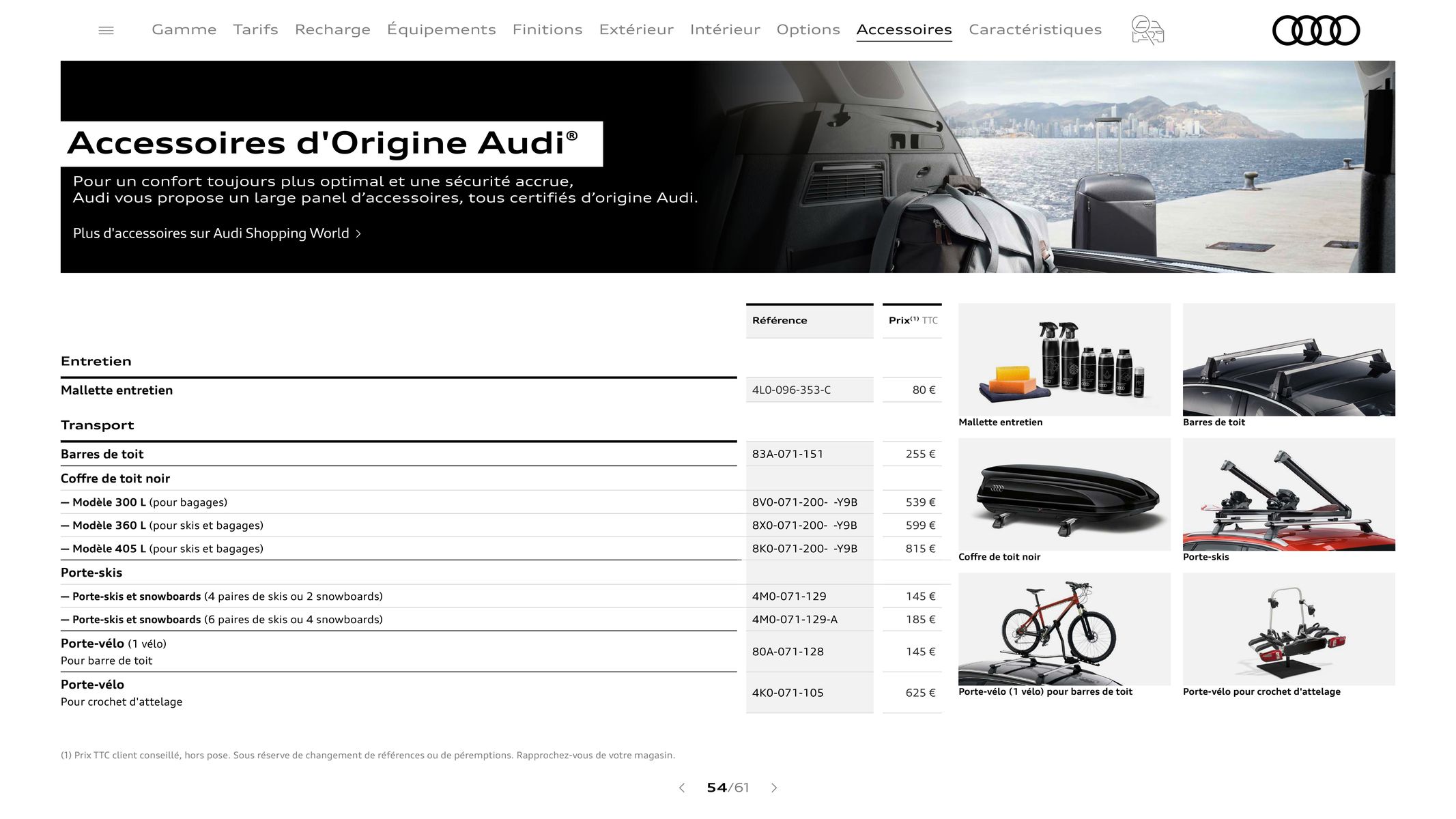Click the Modèle 360 L row
Image resolution: width=1456 pixels, height=819 pixels.
(x=399, y=526)
